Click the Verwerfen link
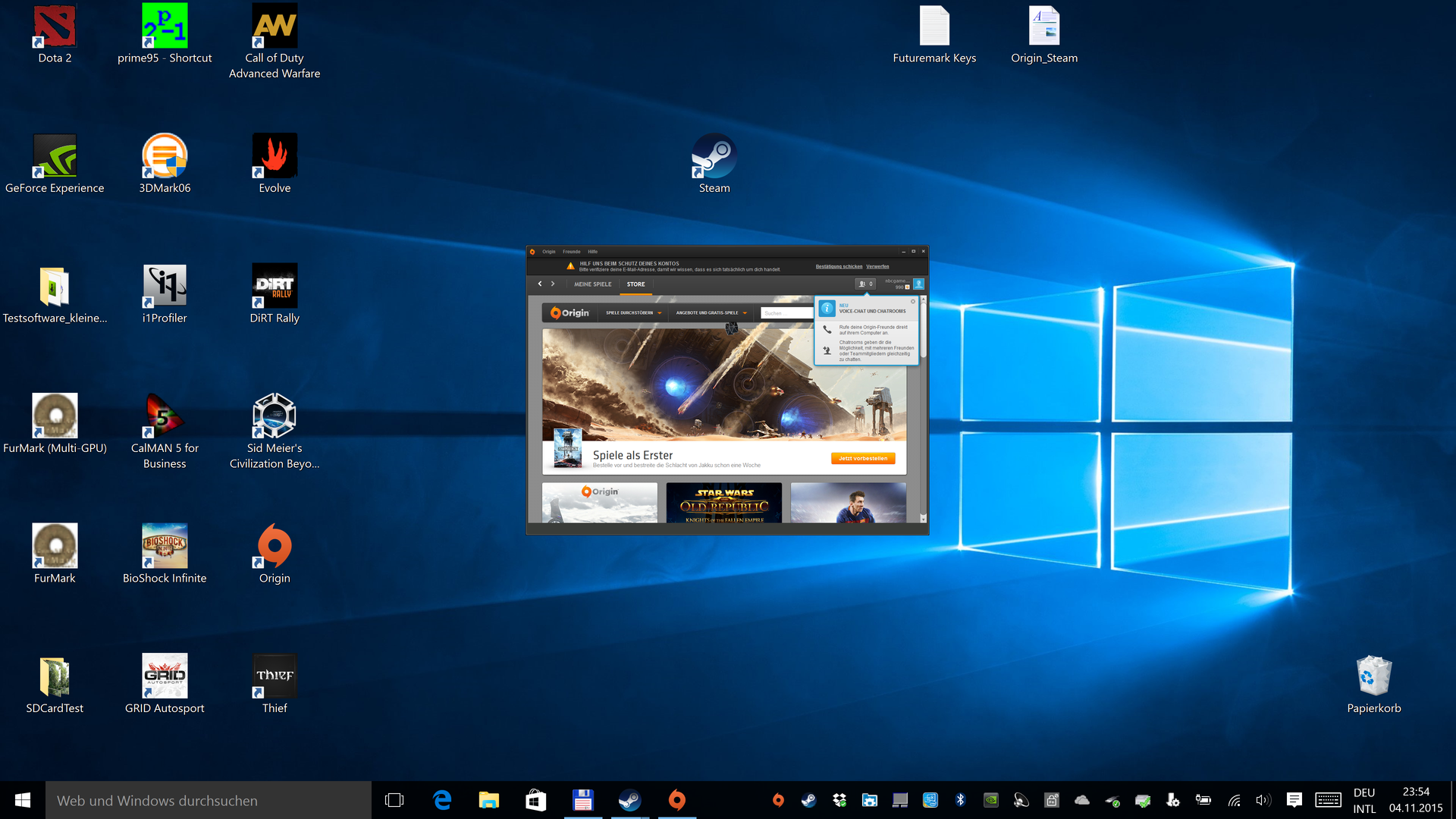The height and width of the screenshot is (819, 1456). [x=877, y=267]
